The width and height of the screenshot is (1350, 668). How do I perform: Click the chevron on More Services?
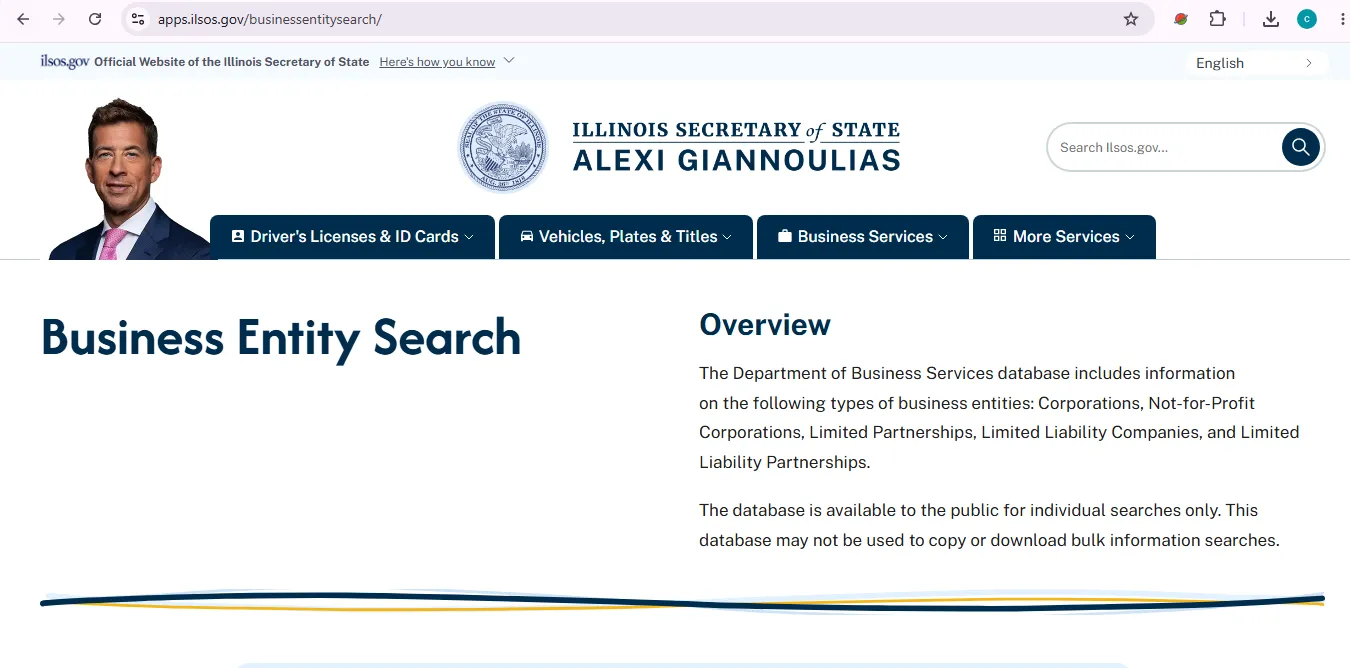1130,238
